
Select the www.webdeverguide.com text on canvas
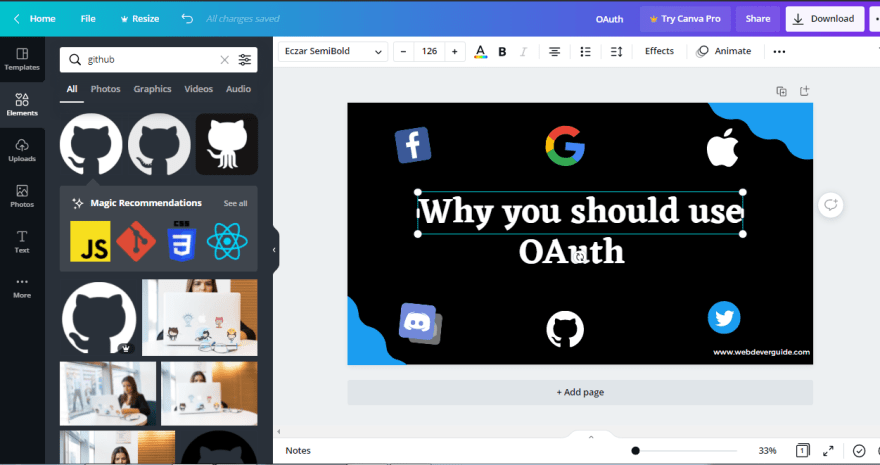point(762,352)
